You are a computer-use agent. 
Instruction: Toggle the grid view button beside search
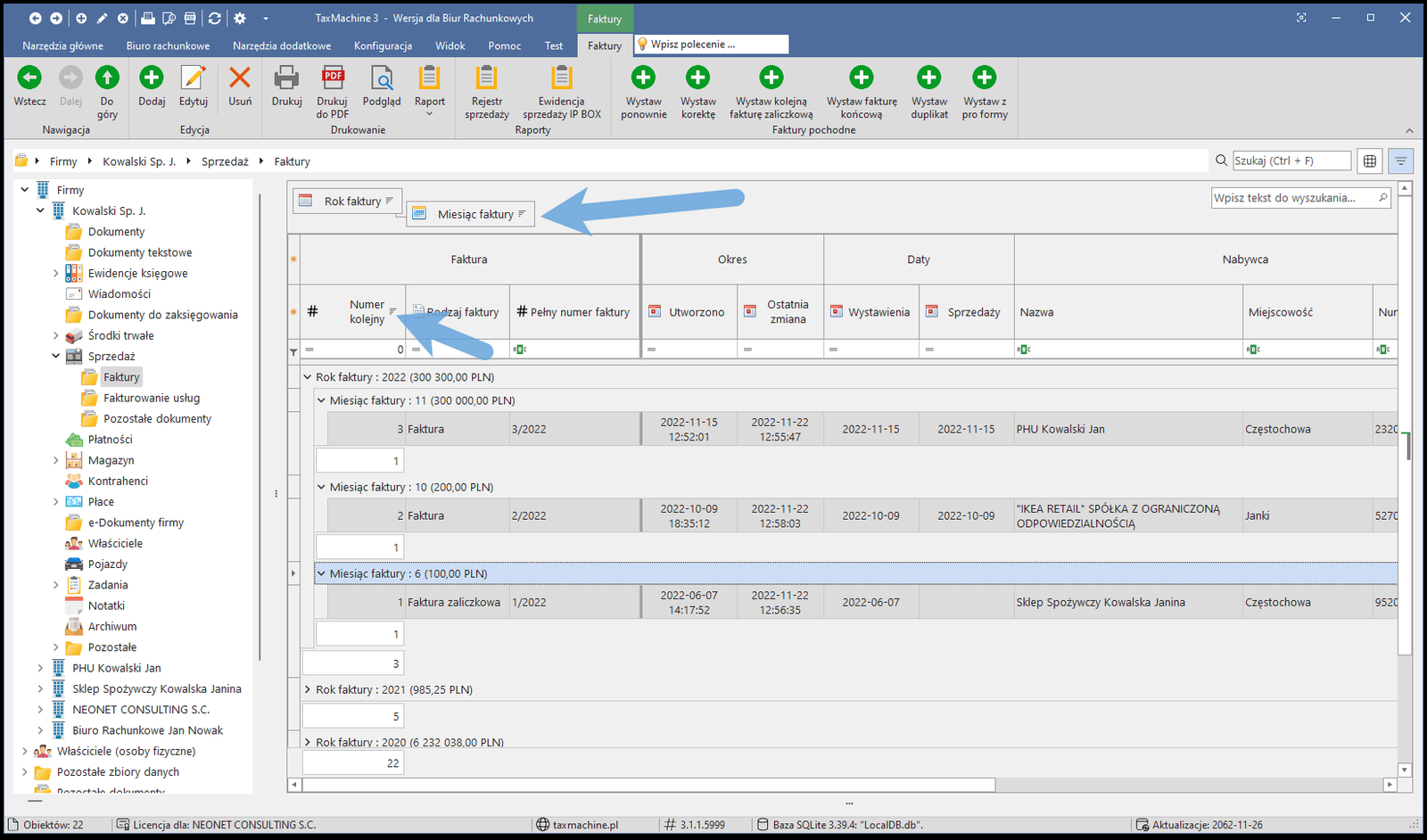click(1370, 161)
